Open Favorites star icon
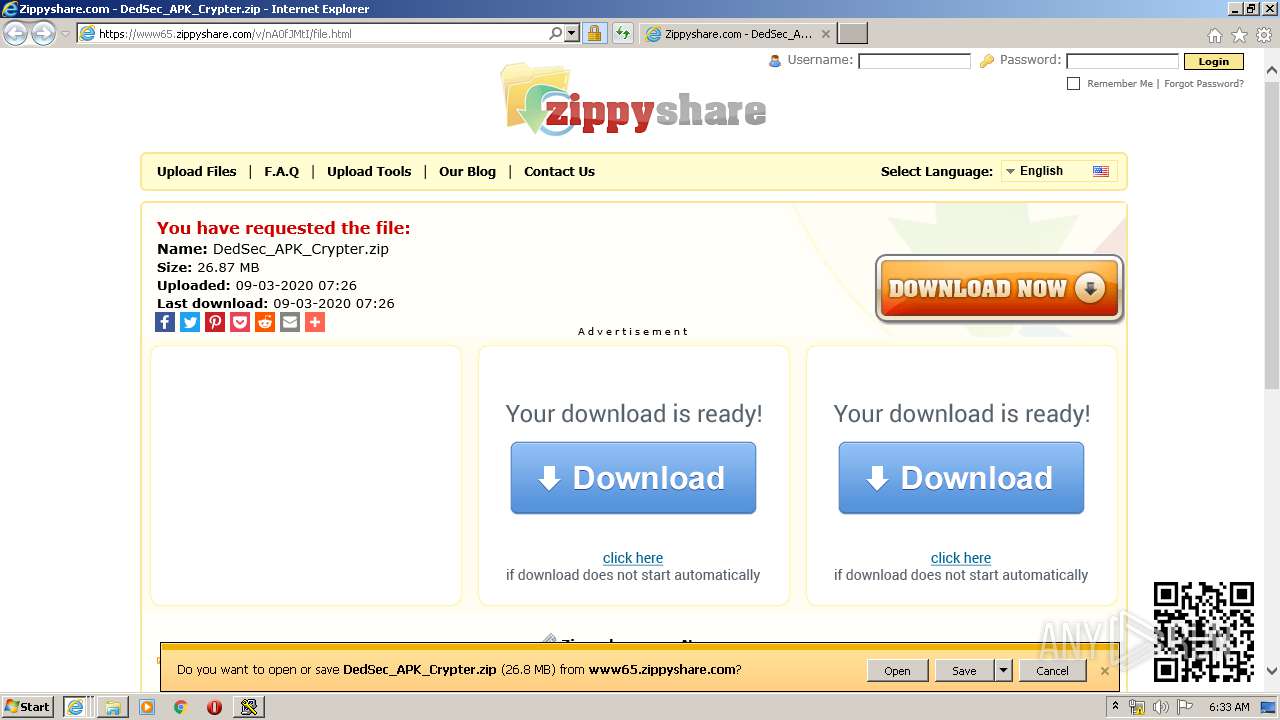This screenshot has height=720, width=1280. (x=1239, y=34)
